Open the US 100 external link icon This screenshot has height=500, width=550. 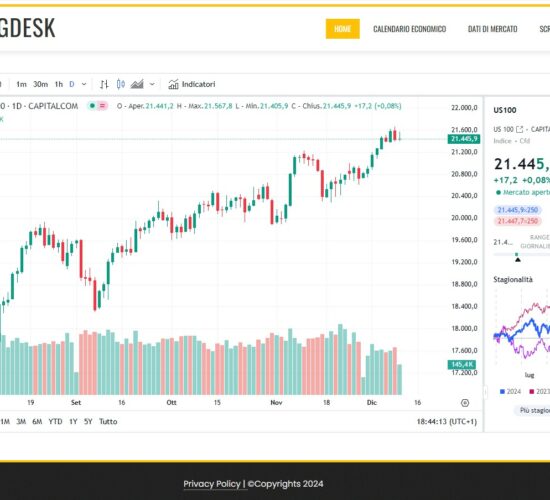click(x=519, y=129)
